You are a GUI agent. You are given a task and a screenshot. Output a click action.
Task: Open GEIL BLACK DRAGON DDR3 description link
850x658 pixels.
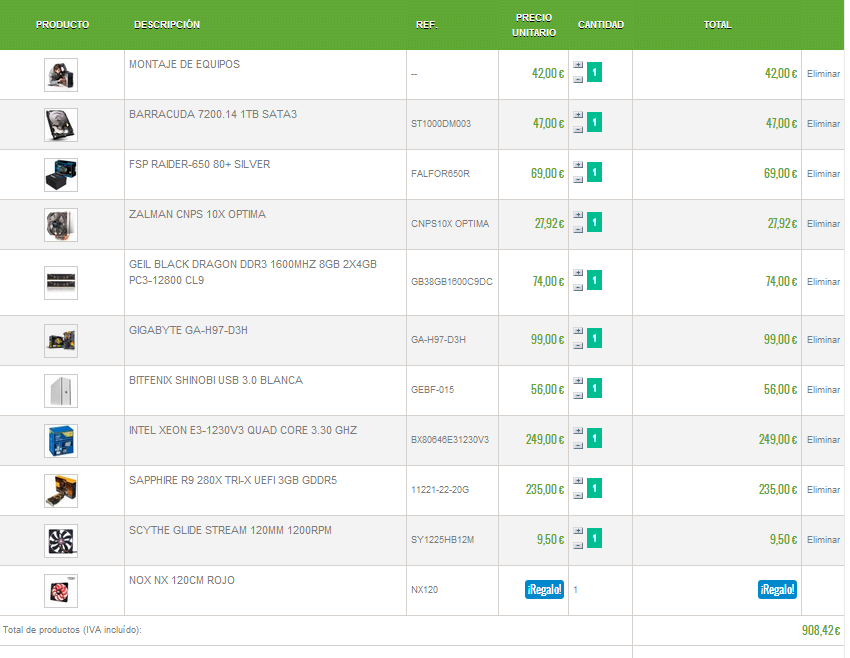pos(253,272)
